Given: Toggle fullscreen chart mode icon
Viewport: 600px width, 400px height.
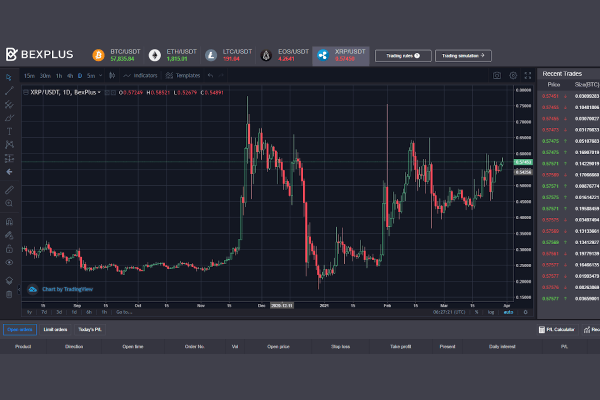Looking at the screenshot, I should [x=528, y=75].
